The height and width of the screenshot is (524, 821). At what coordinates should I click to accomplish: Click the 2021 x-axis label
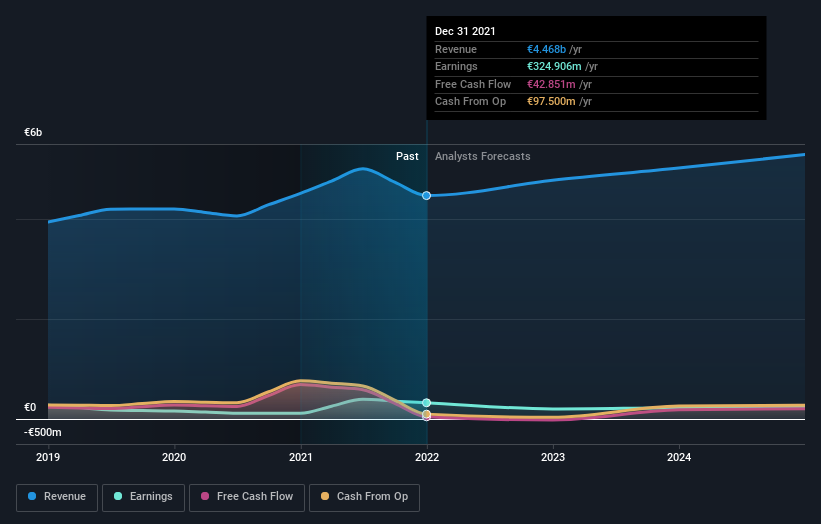tap(301, 457)
